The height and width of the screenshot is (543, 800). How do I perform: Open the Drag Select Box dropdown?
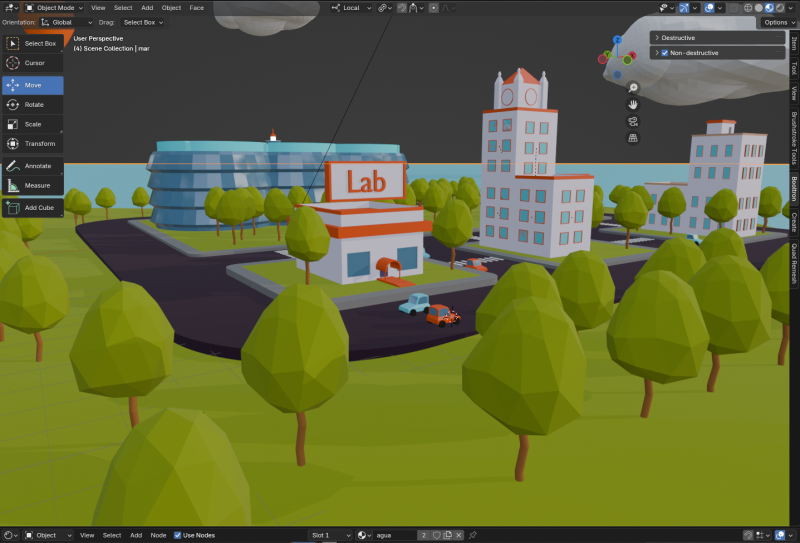click(x=143, y=22)
